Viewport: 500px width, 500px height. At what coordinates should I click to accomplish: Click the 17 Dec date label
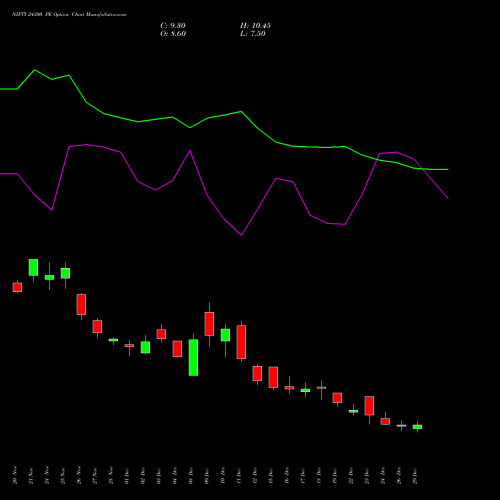click(x=303, y=475)
